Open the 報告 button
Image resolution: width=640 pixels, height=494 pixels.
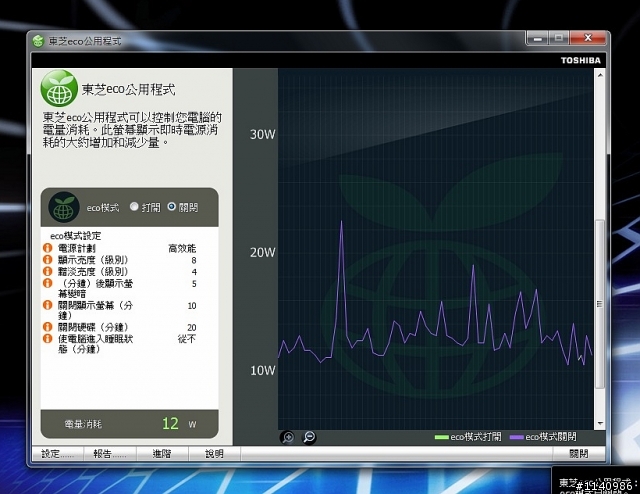(110, 454)
